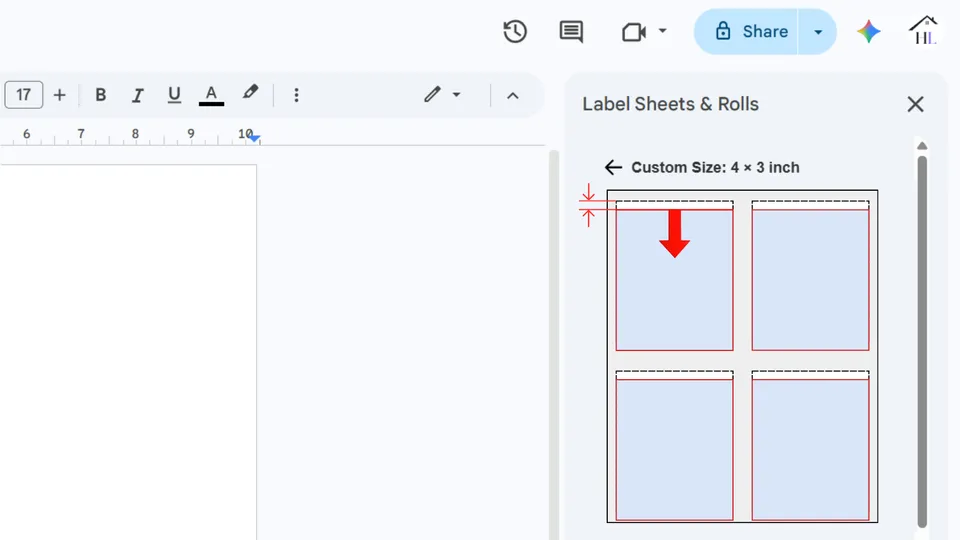The height and width of the screenshot is (540, 960).
Task: Toggle underline formatting
Action: (x=174, y=95)
